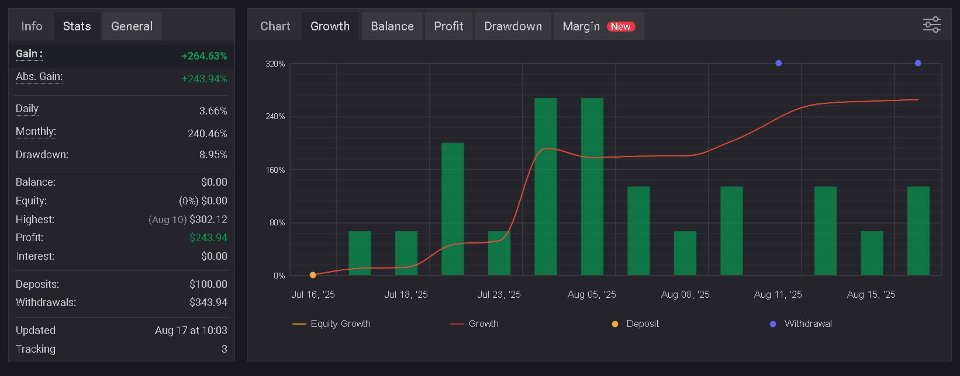Switch to the Info tab
960x376 pixels.
(32, 26)
